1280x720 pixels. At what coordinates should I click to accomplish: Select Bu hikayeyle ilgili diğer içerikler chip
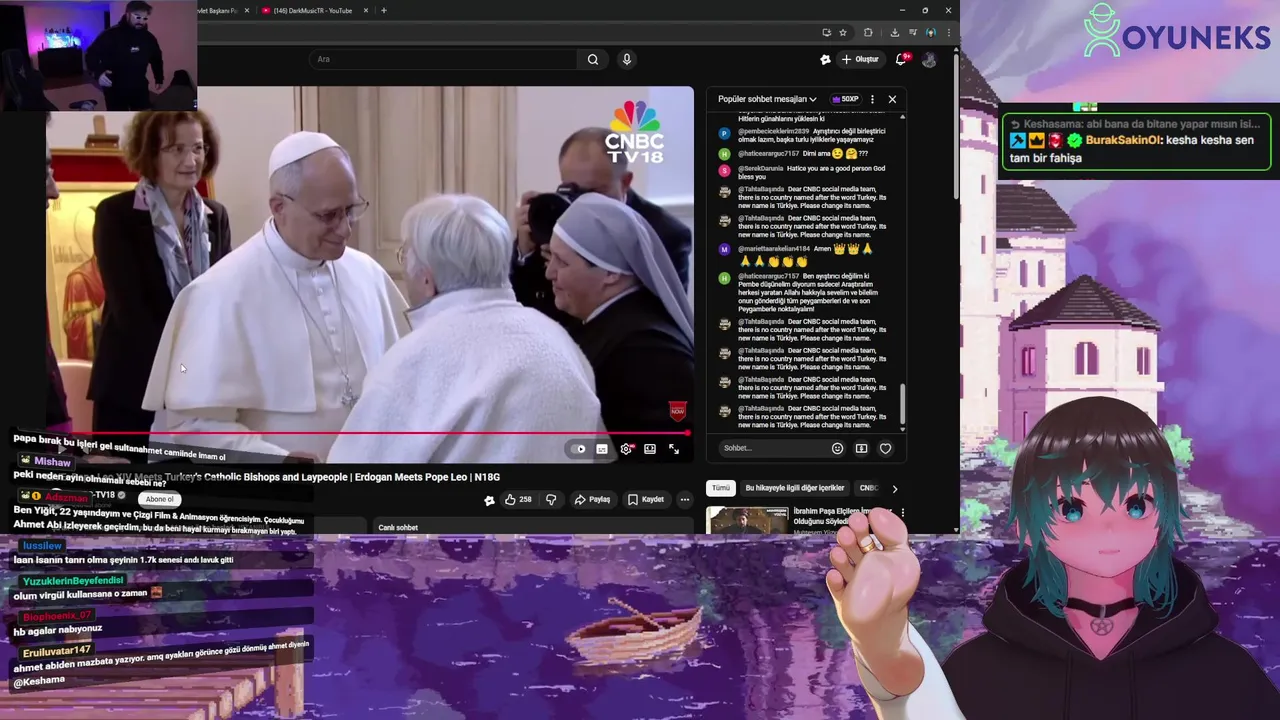[795, 488]
